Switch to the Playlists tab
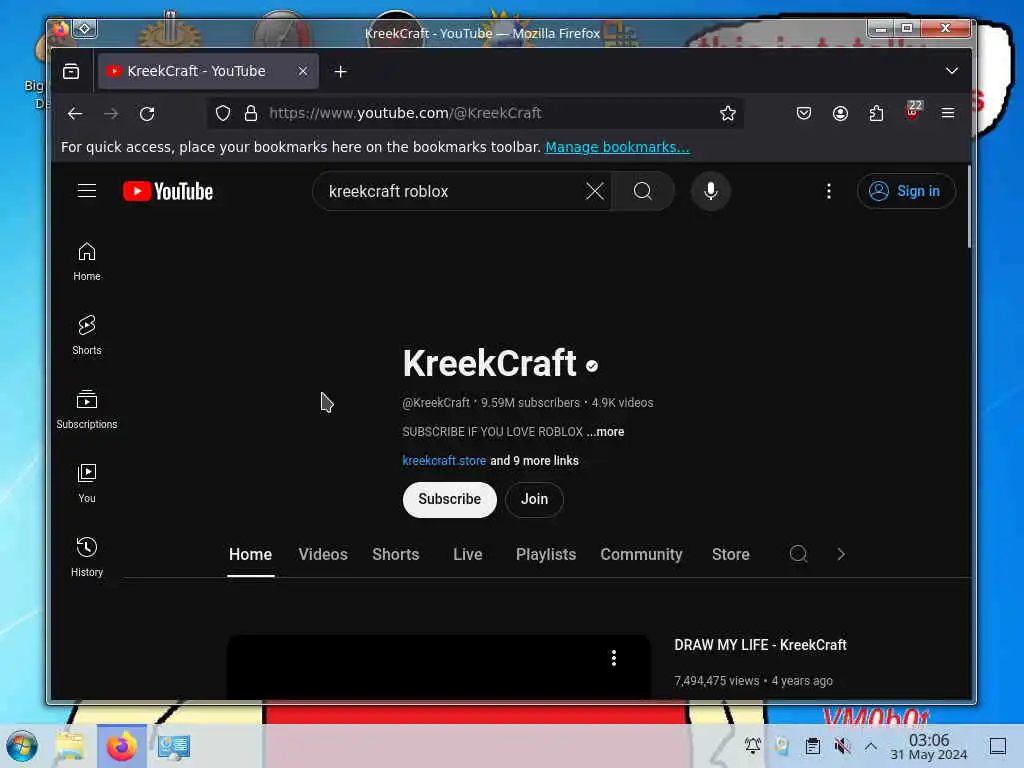This screenshot has width=1024, height=768. [546, 554]
